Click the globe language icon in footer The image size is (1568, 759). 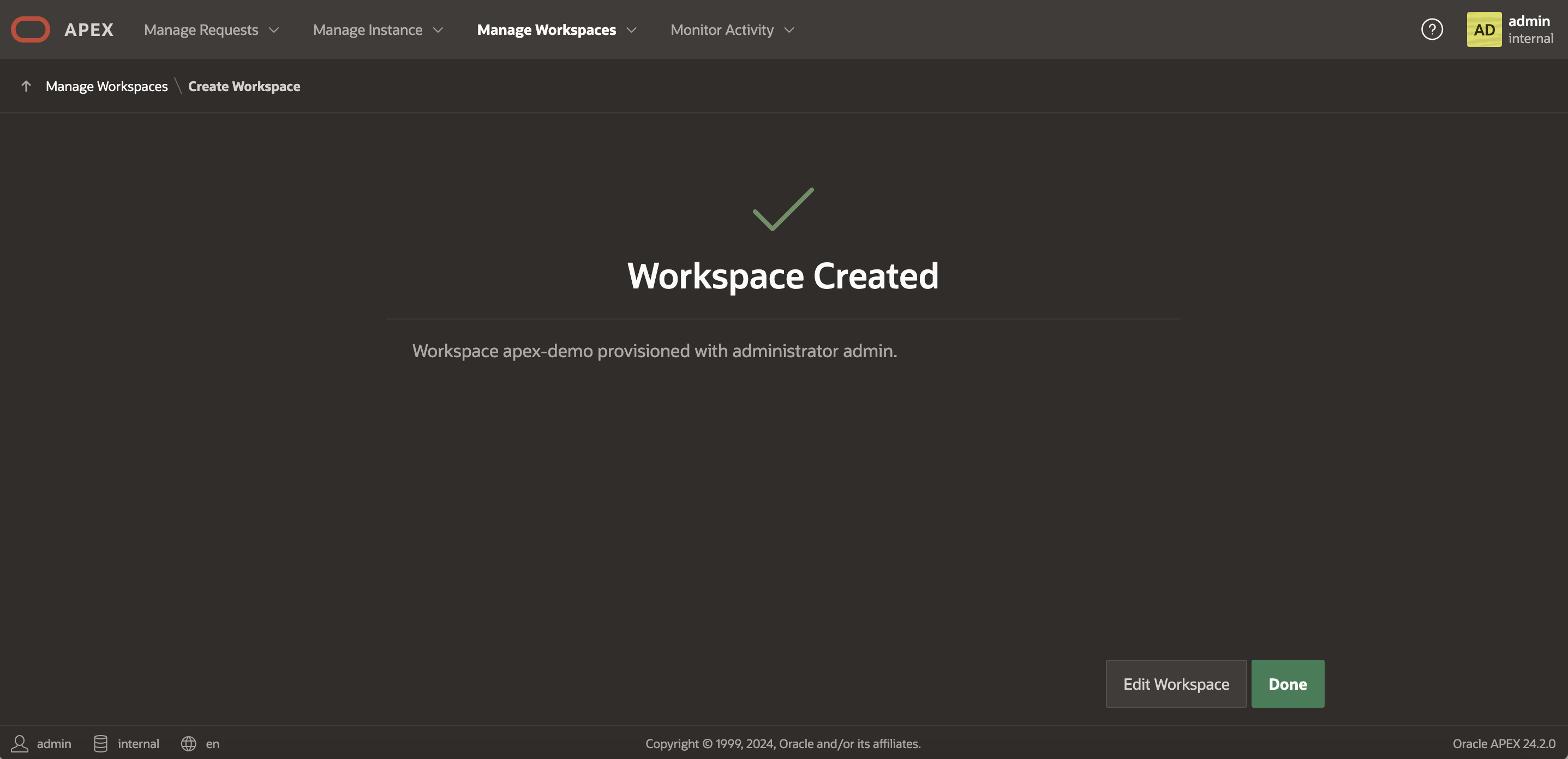[x=188, y=743]
